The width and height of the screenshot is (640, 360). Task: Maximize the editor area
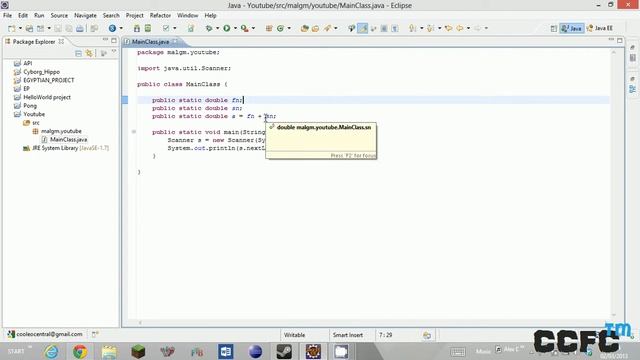[620, 40]
